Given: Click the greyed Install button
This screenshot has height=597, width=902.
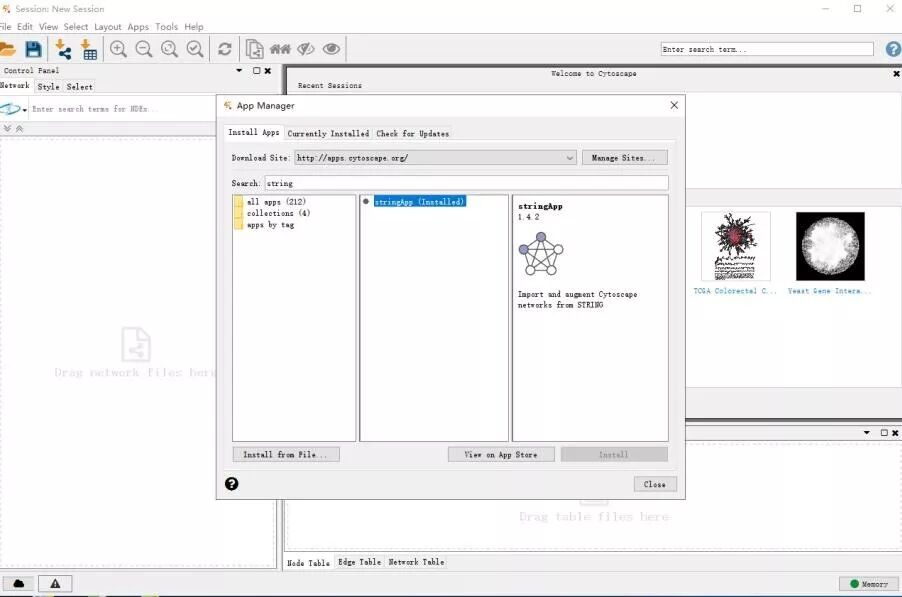Looking at the screenshot, I should coord(614,454).
